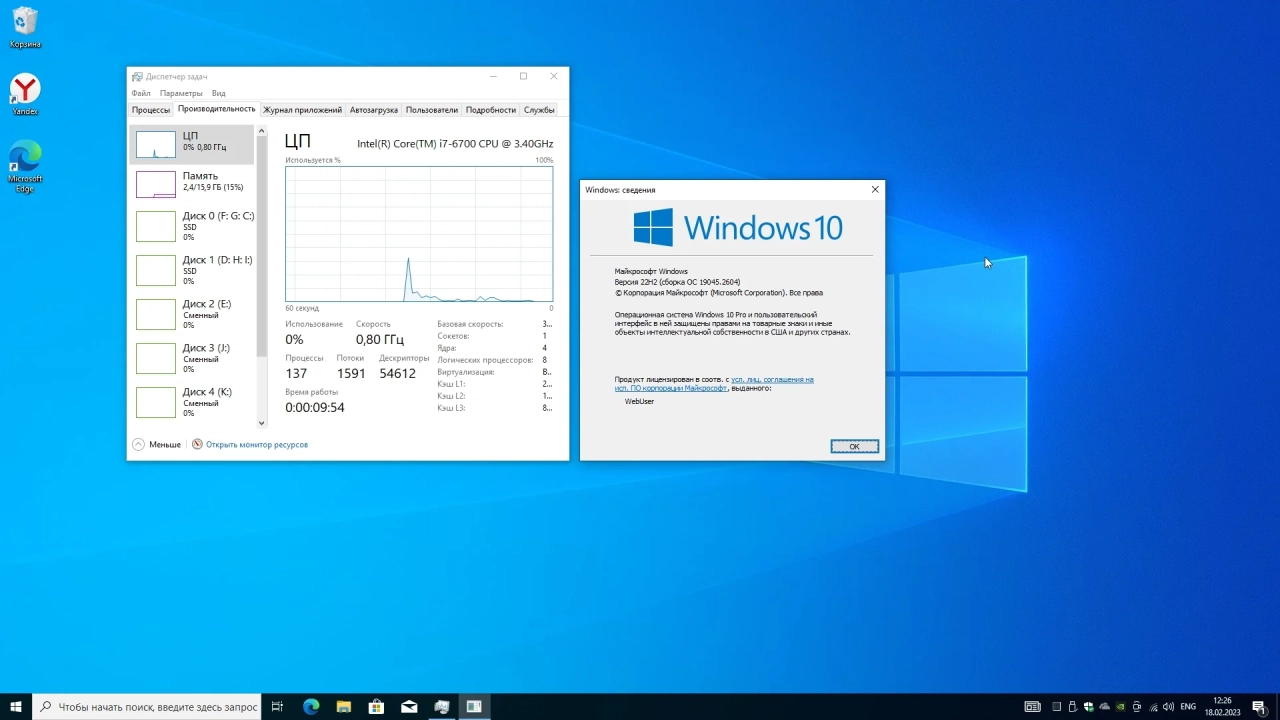Click the ENG input language indicator

pyautogui.click(x=1188, y=707)
